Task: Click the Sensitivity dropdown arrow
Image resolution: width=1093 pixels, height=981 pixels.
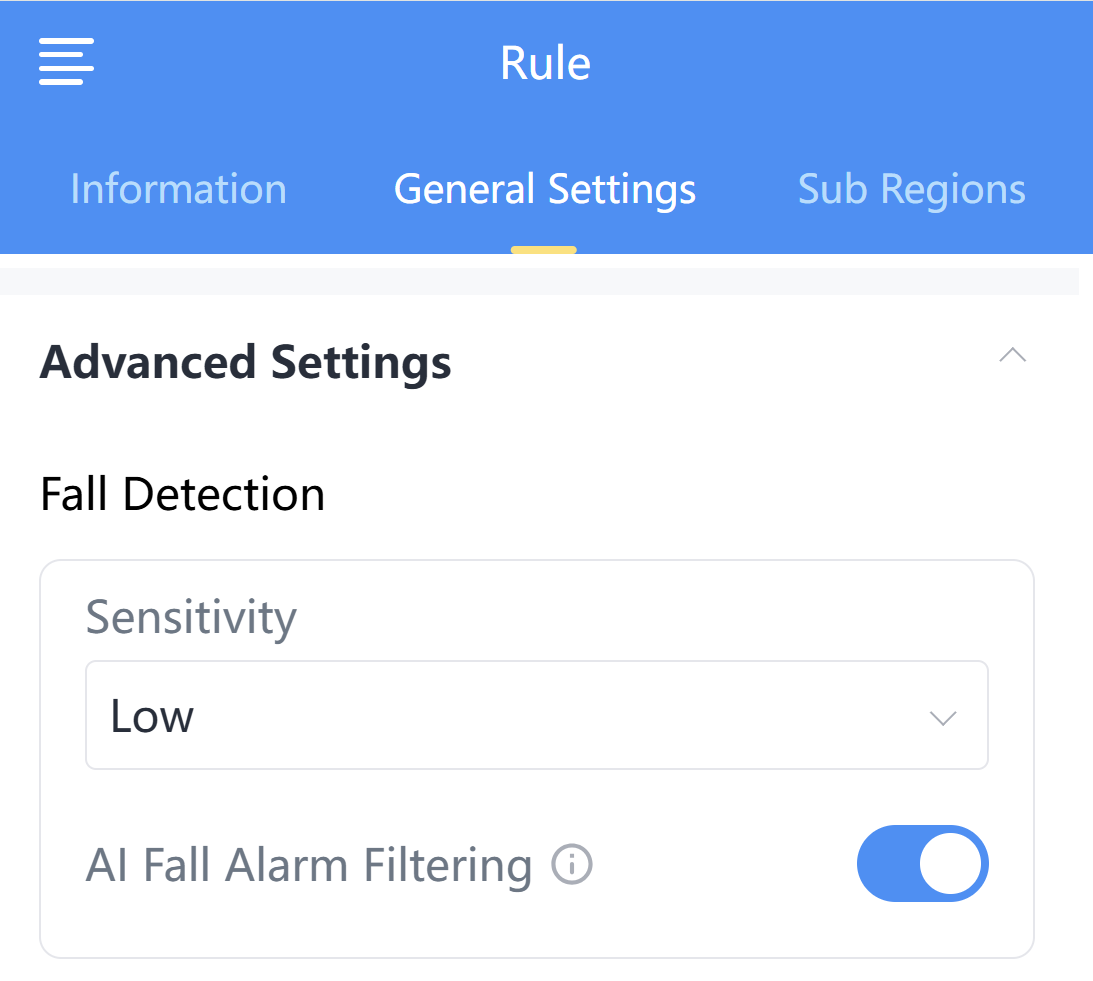Action: pos(943,717)
